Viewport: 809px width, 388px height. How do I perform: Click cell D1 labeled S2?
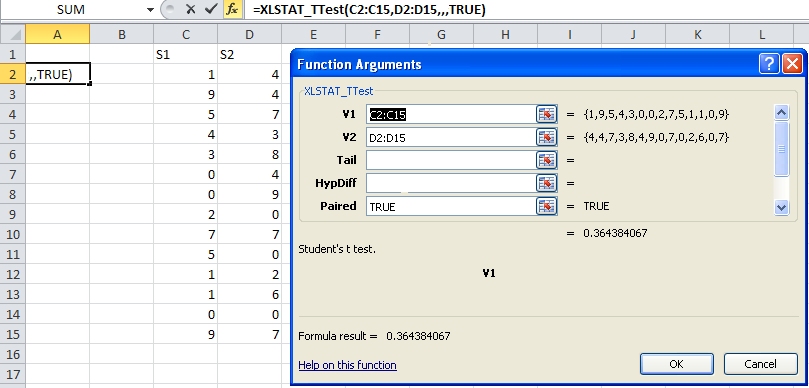tap(249, 54)
